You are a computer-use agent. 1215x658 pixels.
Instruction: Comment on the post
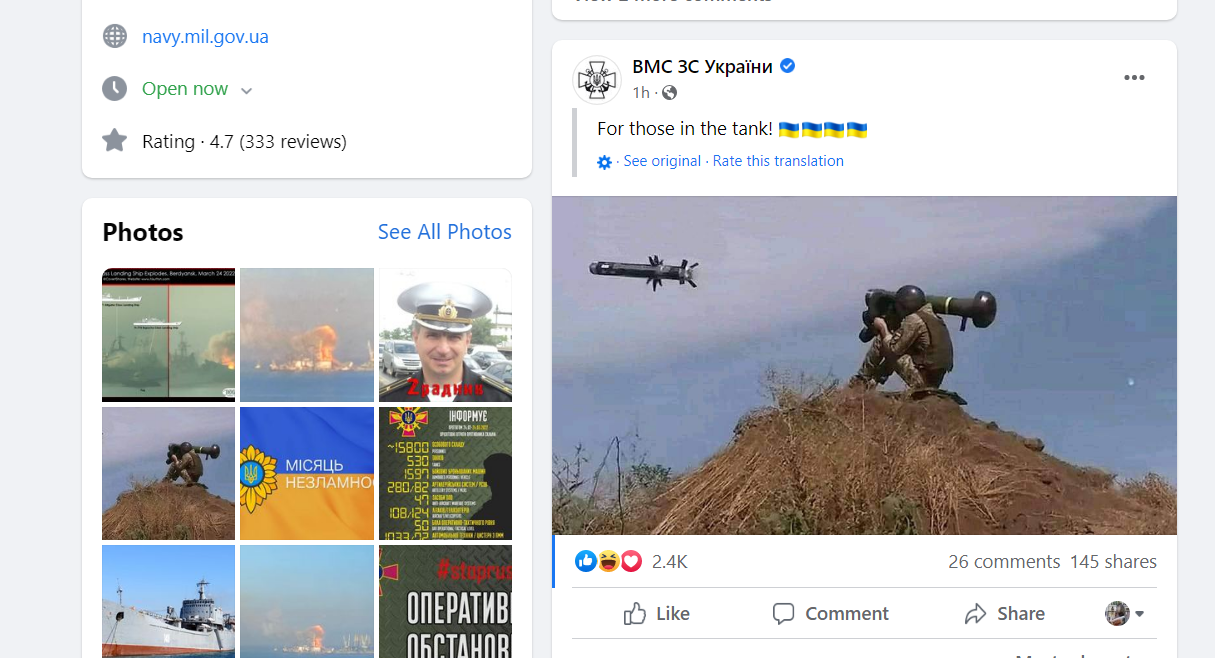(x=830, y=613)
